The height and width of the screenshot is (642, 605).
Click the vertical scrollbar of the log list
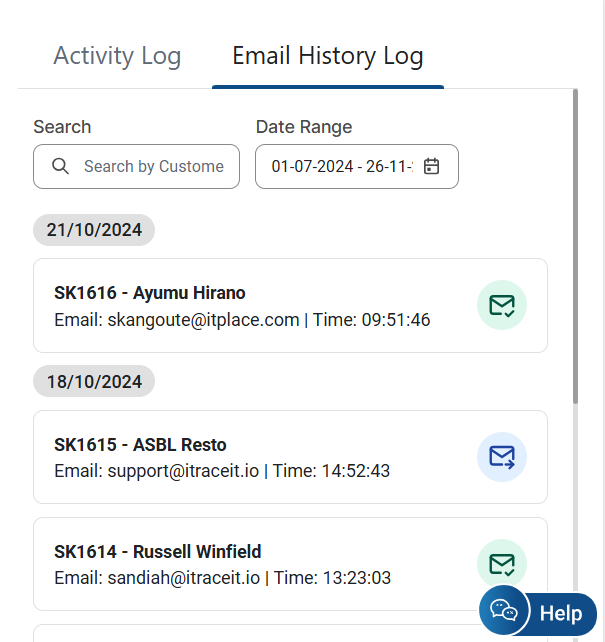click(x=575, y=246)
